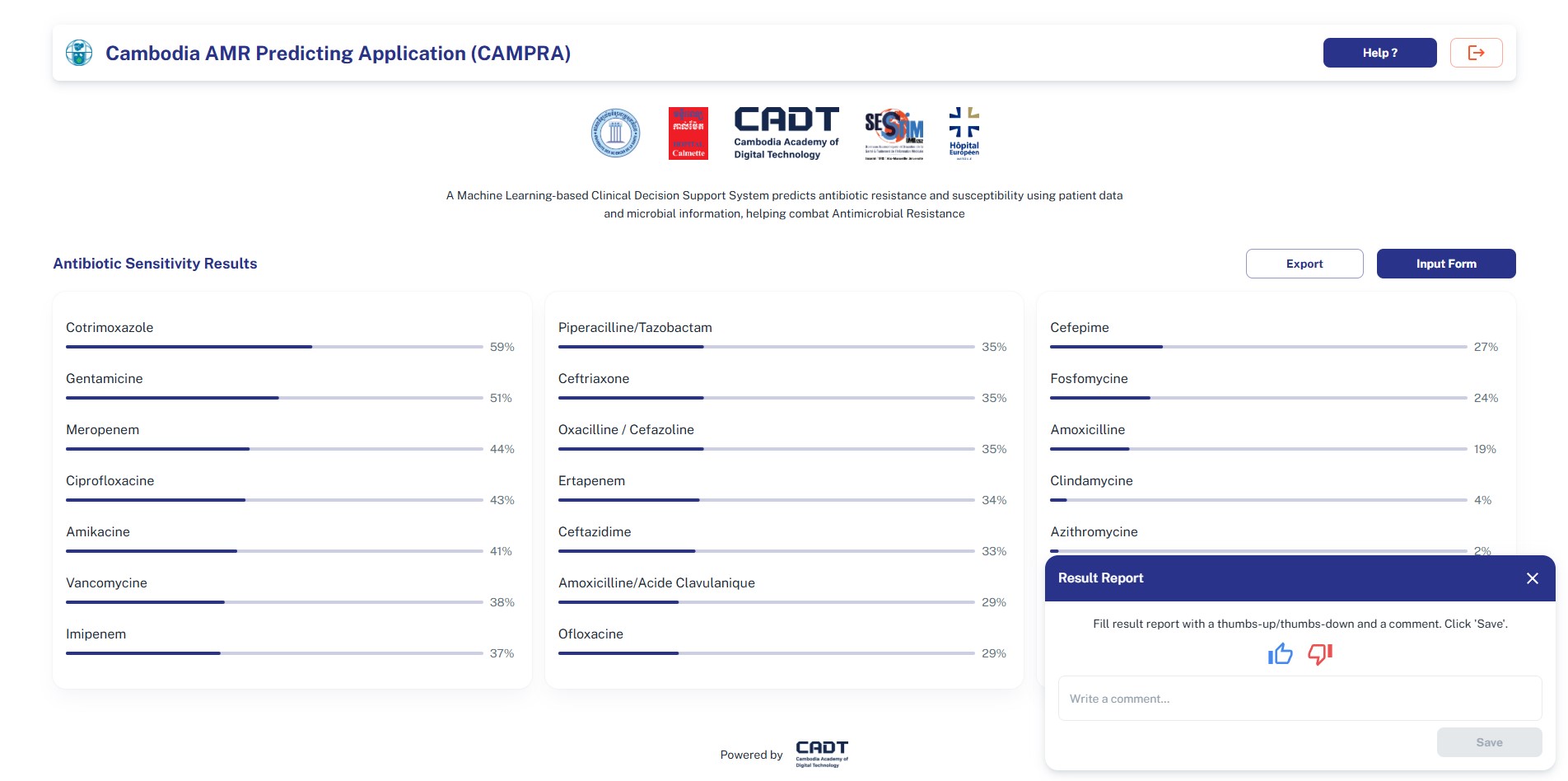Click the thumbs-down icon in Result Report
Viewport: 1568px width, 781px height.
click(x=1319, y=654)
